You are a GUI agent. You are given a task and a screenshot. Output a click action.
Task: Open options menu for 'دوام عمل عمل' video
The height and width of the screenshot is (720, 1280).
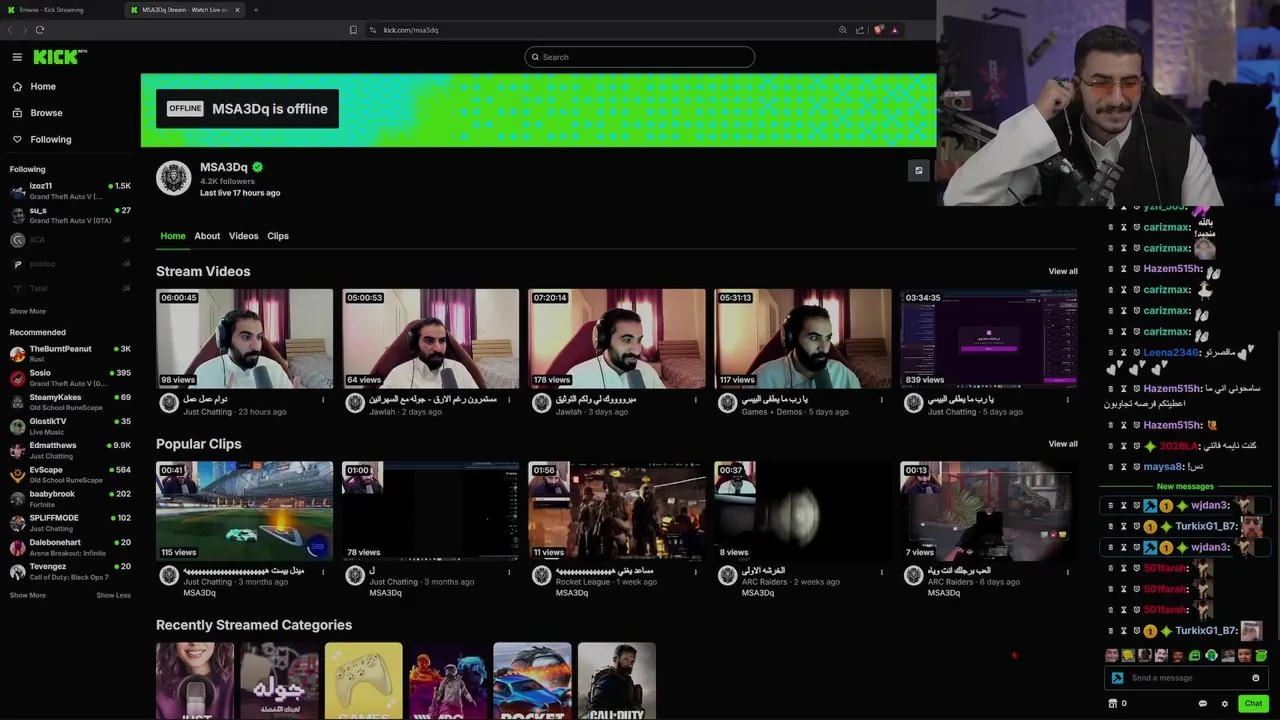pos(323,400)
